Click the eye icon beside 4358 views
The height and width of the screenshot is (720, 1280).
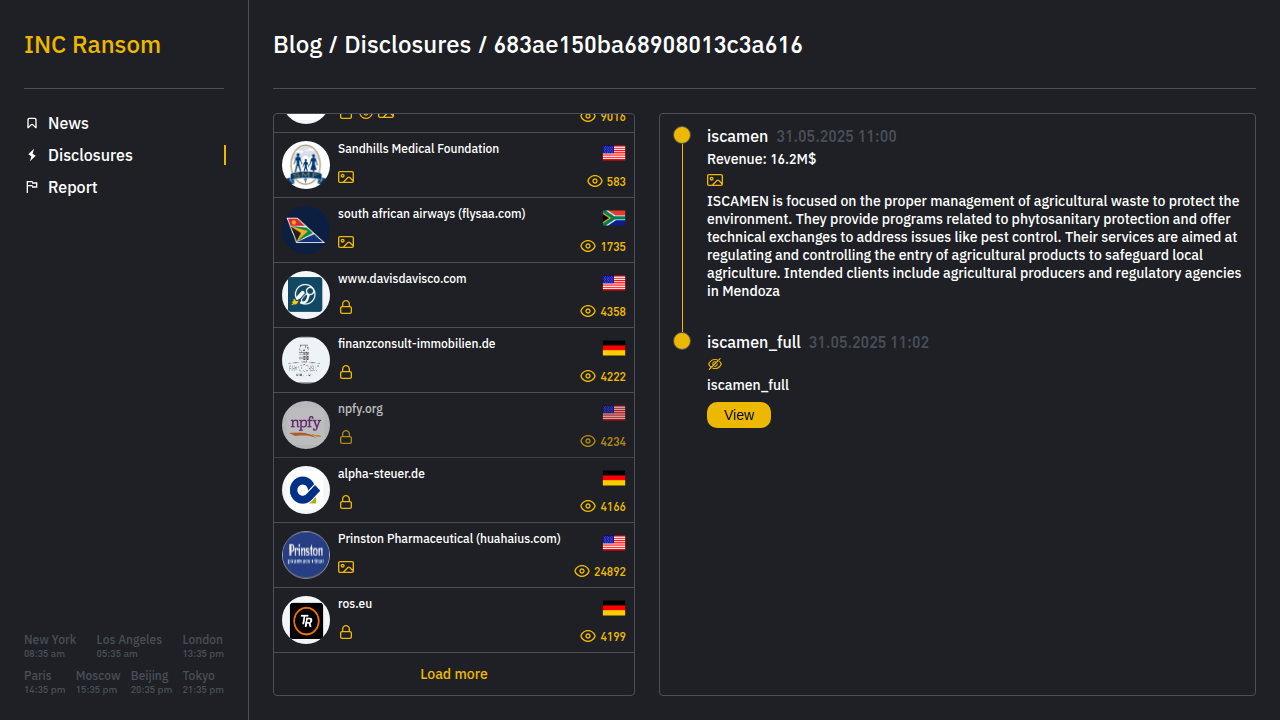(588, 311)
